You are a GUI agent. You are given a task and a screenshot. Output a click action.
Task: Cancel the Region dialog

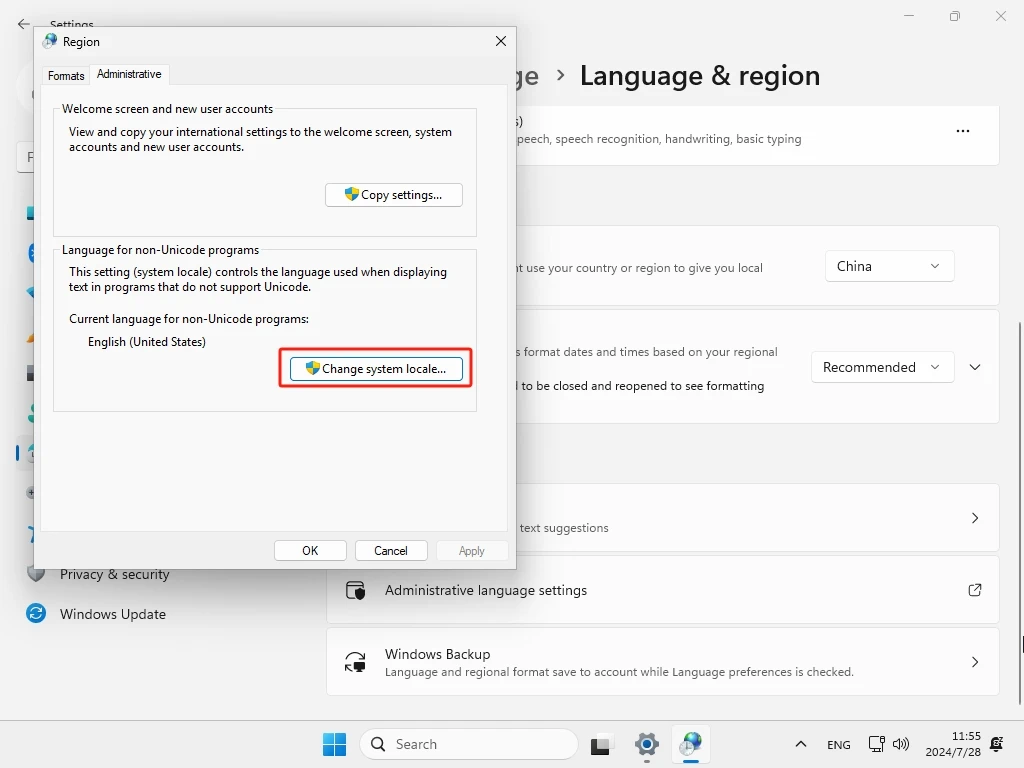[x=391, y=551]
